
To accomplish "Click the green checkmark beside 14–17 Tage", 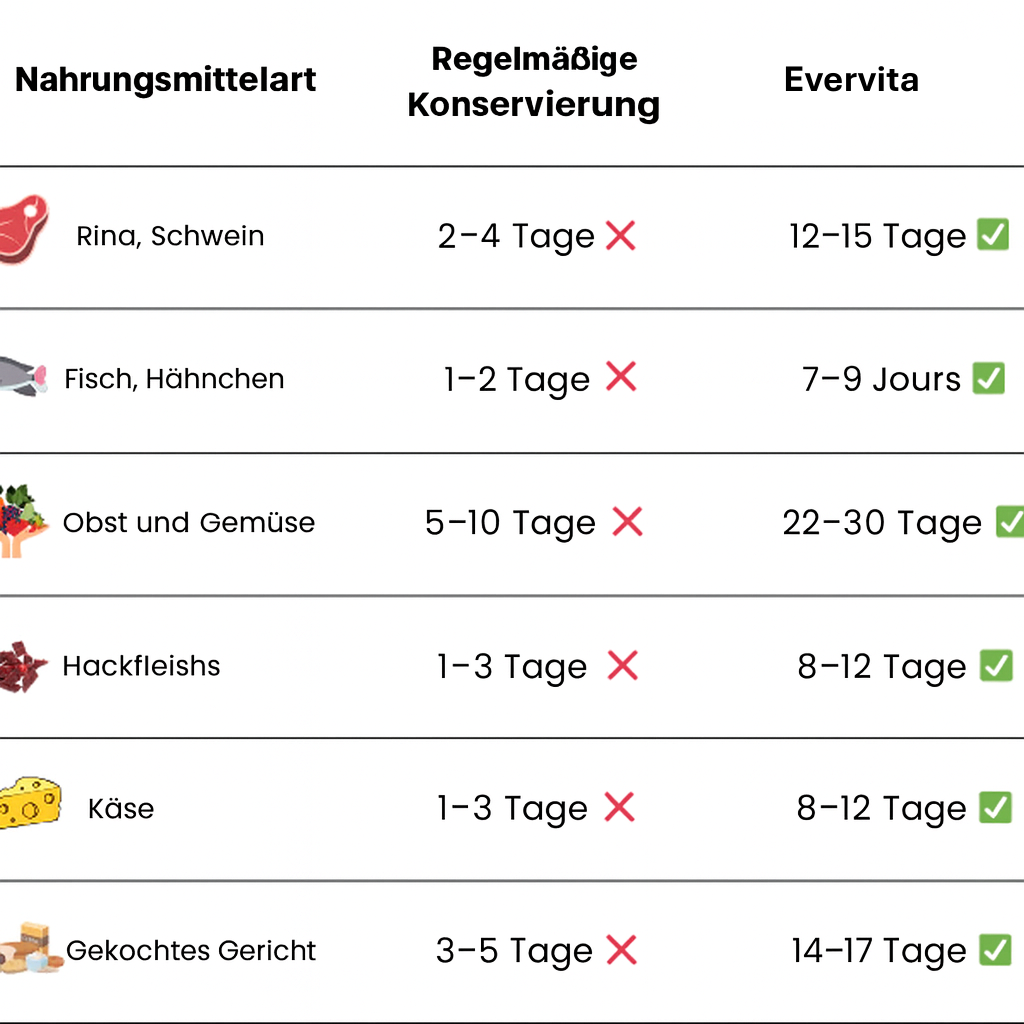I will coord(995,950).
